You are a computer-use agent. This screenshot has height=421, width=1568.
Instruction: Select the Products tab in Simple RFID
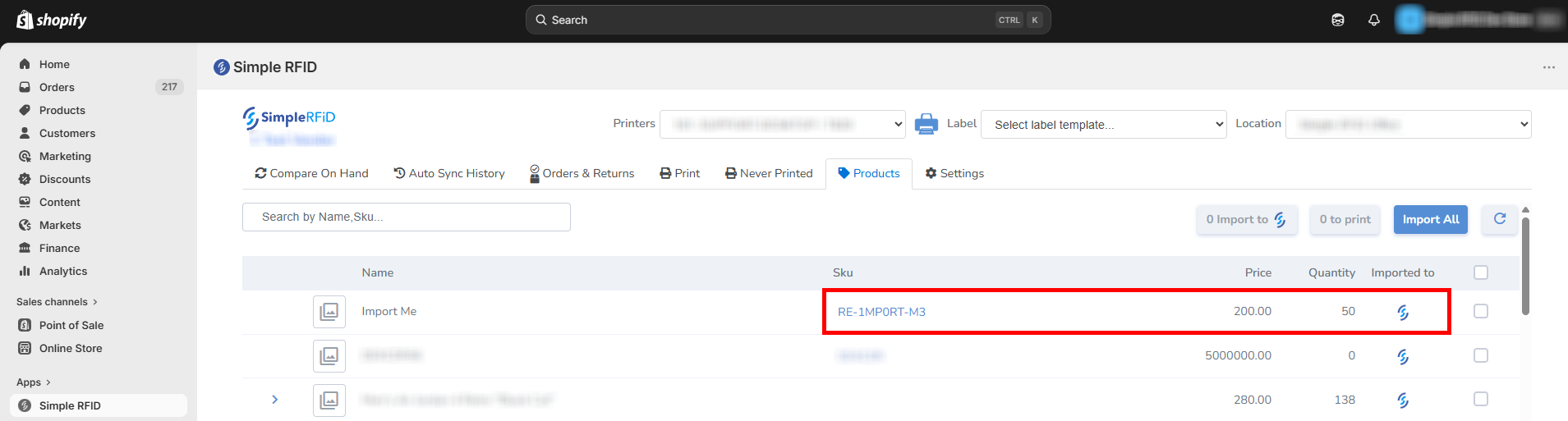(869, 173)
